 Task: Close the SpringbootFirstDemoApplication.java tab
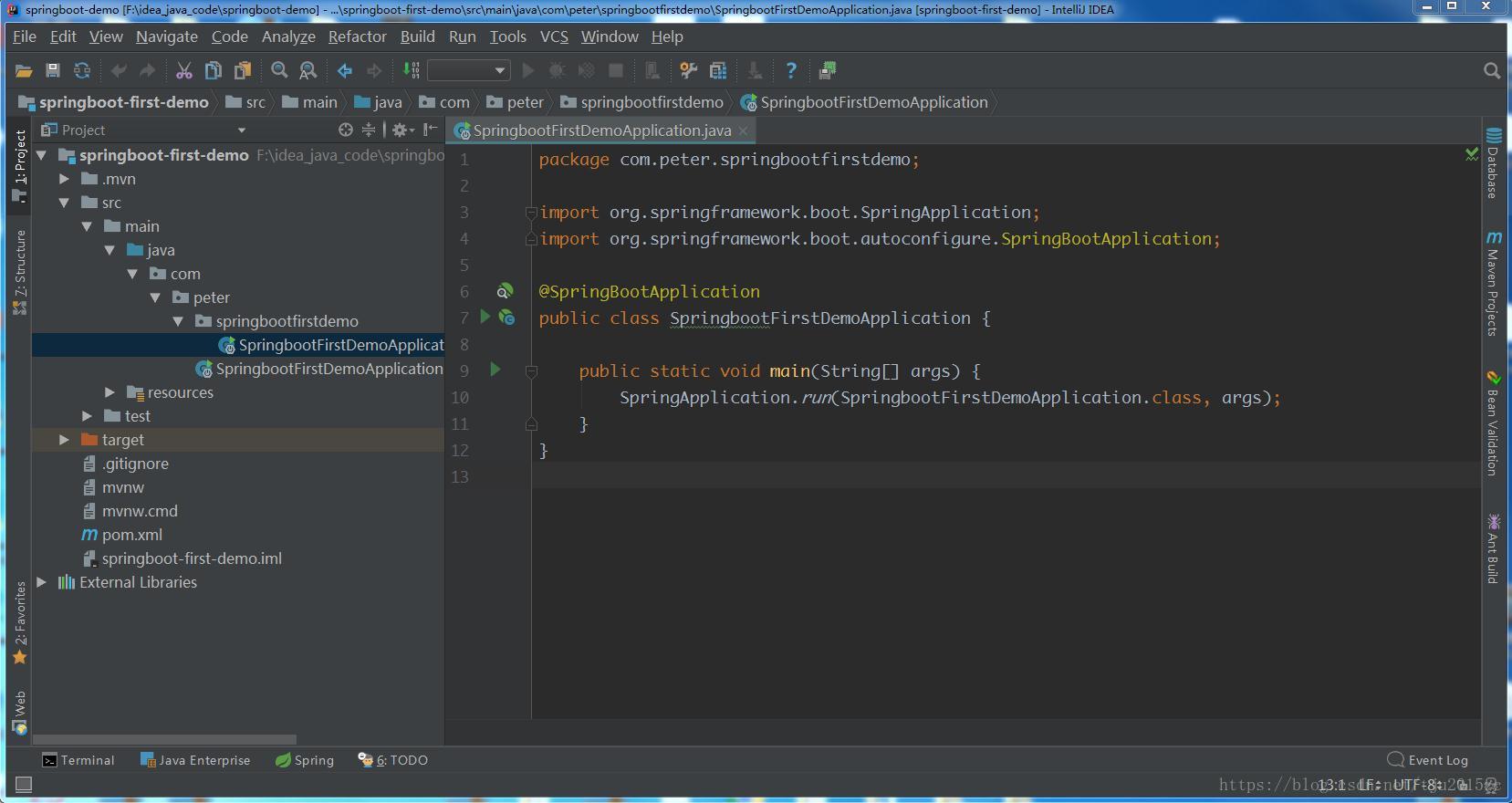[x=744, y=130]
